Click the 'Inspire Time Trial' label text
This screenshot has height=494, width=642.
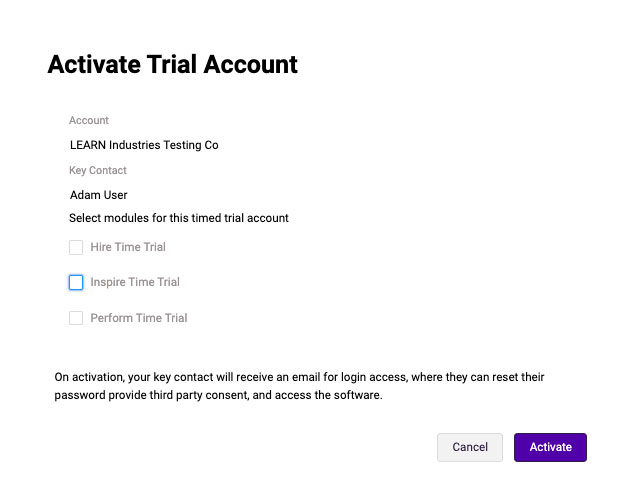click(135, 282)
